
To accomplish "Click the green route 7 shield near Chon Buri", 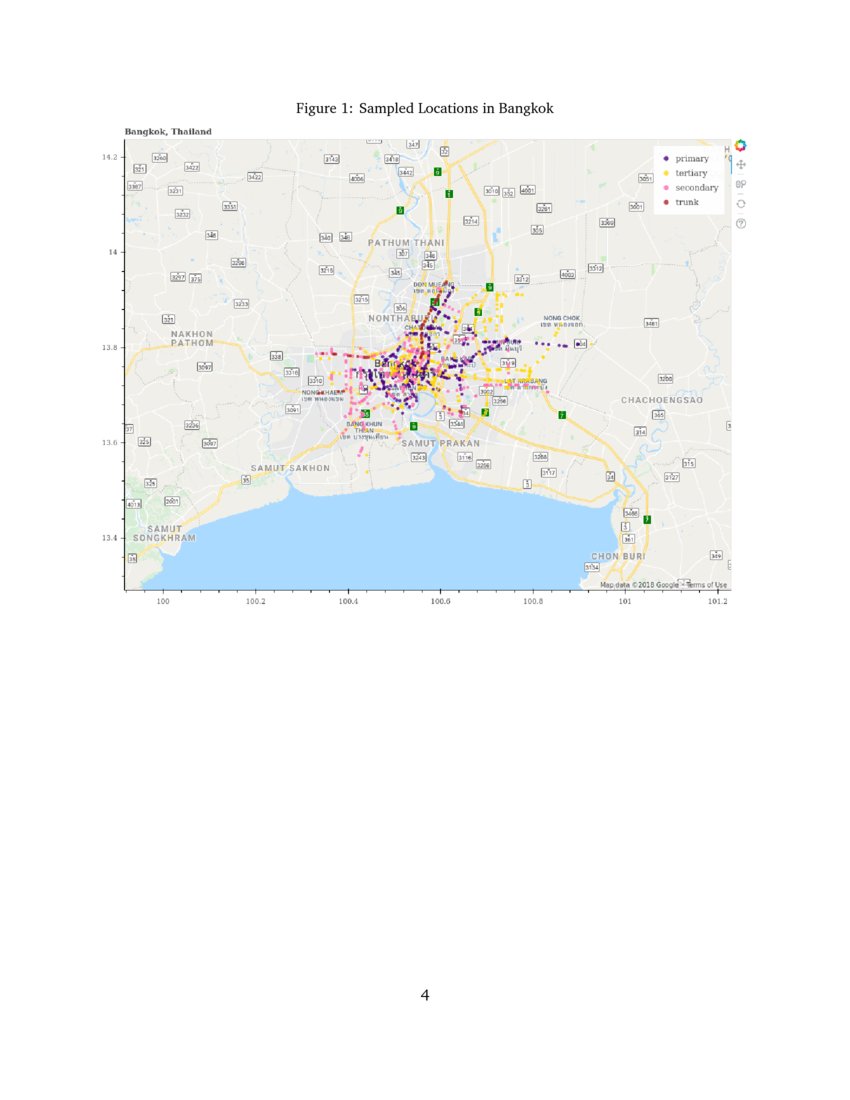I will click(x=647, y=519).
